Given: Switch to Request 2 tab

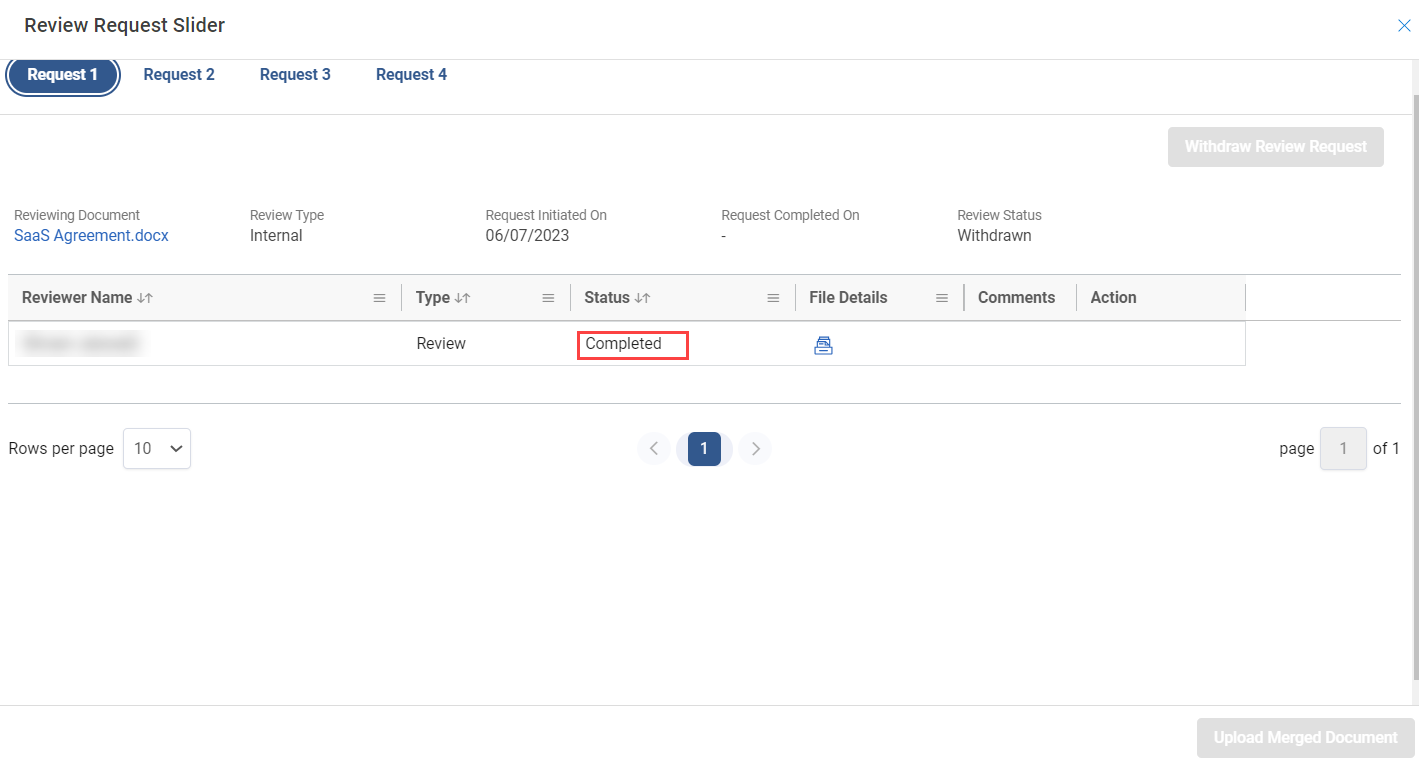Looking at the screenshot, I should (179, 75).
